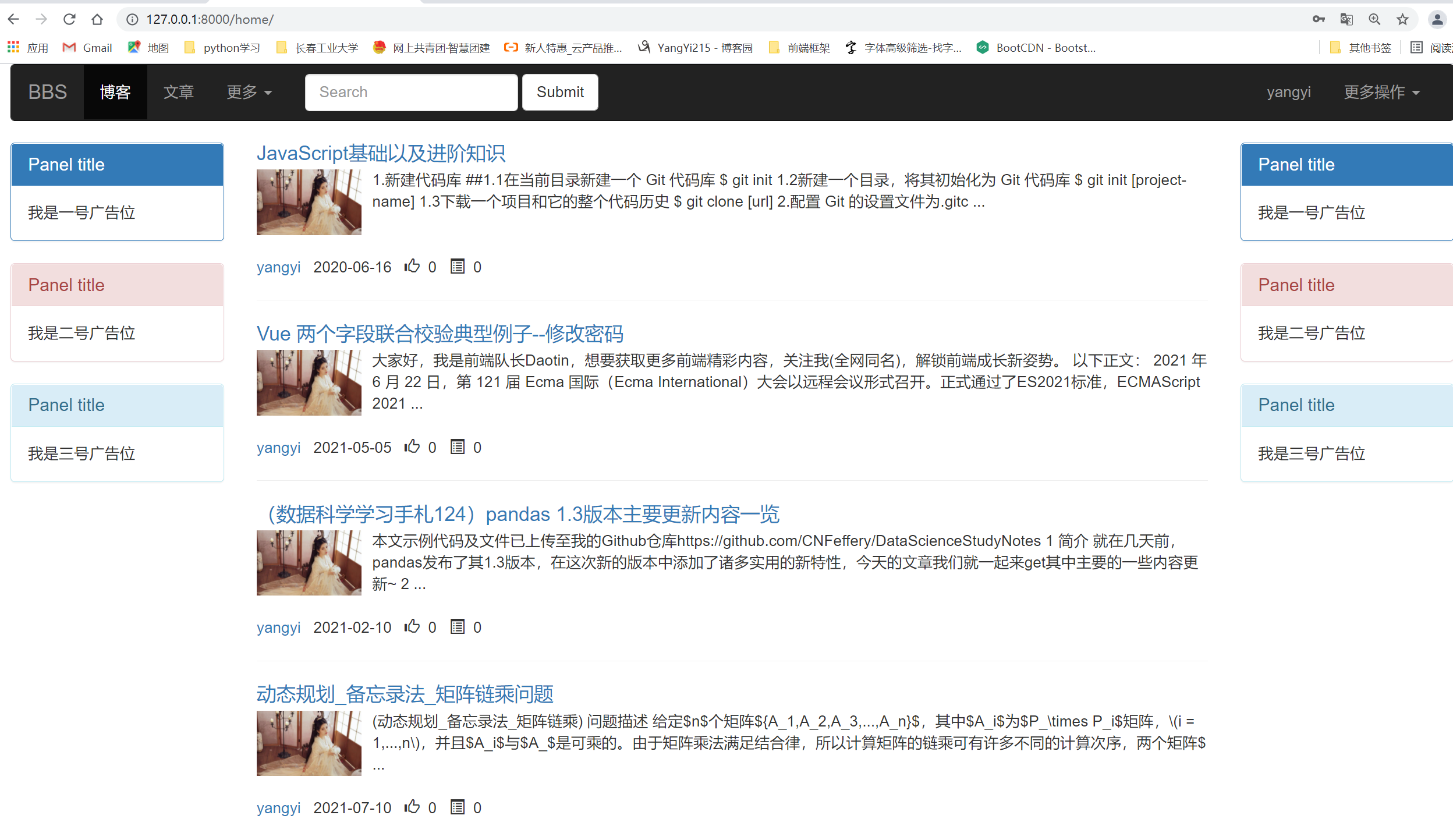Click the comment icon on Vue article
The height and width of the screenshot is (840, 1453).
click(x=458, y=446)
